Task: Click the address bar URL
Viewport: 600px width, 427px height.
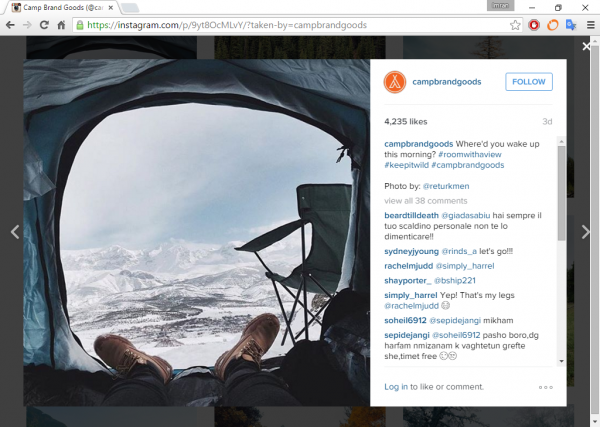Action: click(x=227, y=25)
